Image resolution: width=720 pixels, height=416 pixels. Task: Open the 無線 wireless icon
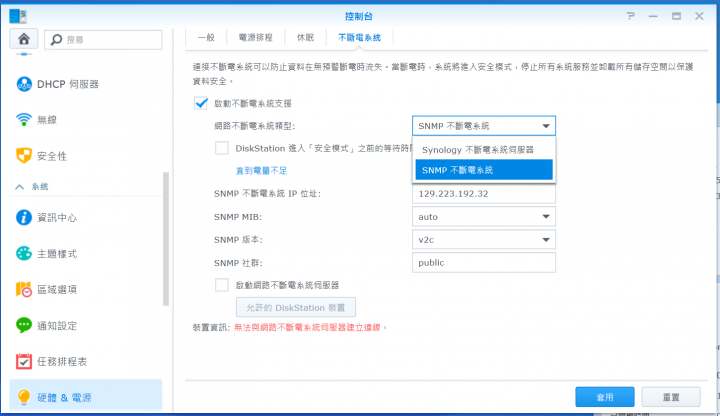24,120
